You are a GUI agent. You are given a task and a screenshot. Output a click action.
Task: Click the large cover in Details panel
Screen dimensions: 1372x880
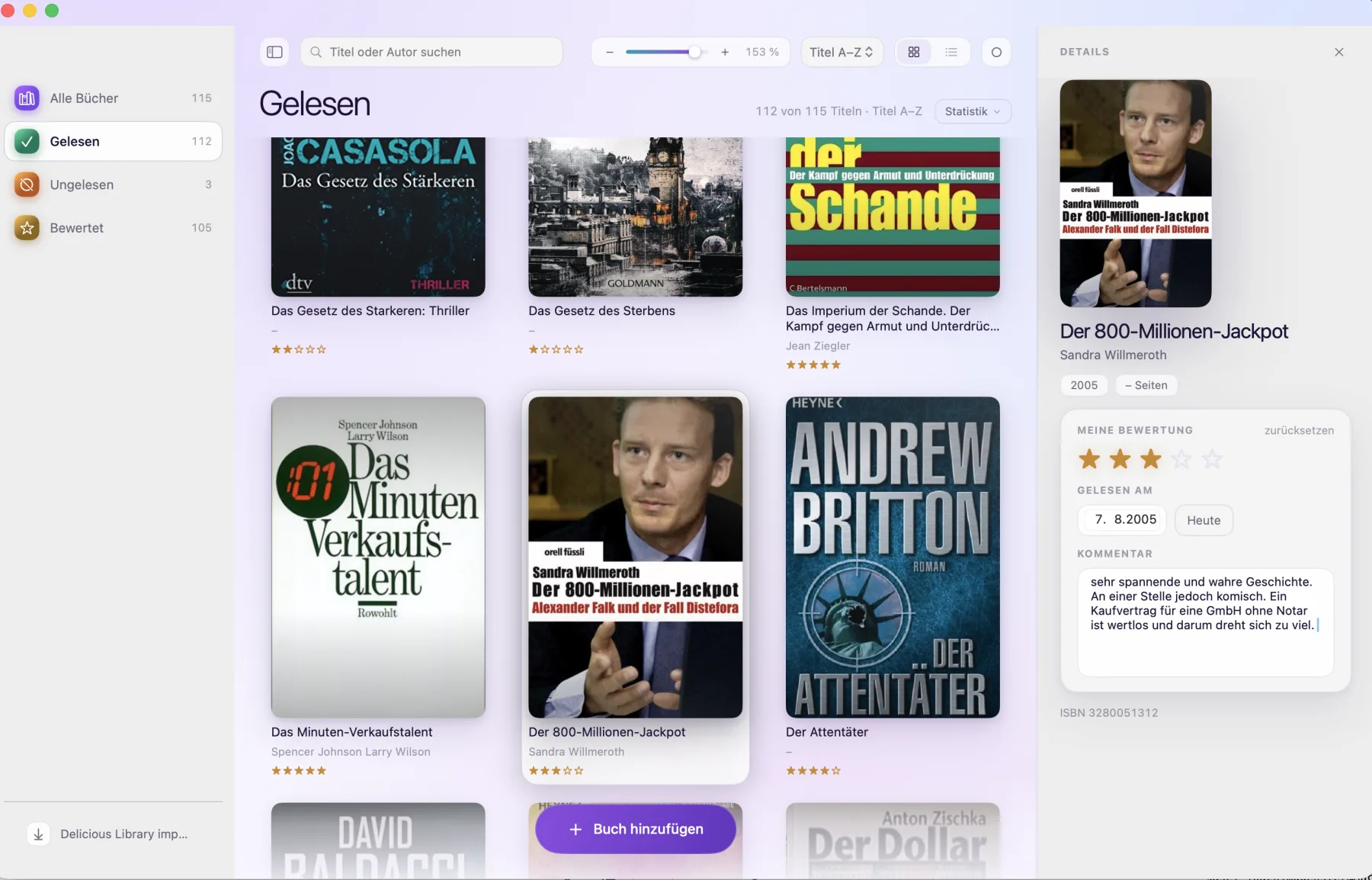[1136, 194]
